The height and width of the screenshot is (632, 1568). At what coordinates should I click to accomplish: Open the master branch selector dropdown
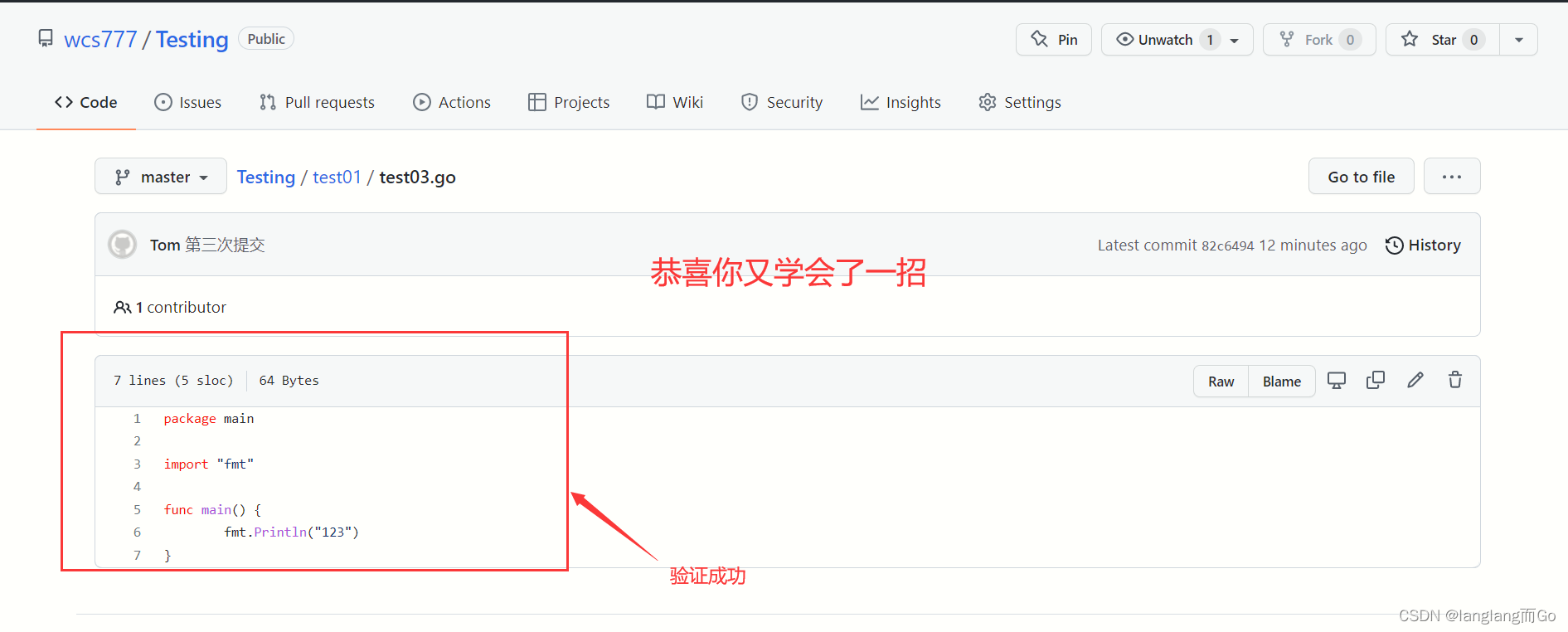[161, 177]
